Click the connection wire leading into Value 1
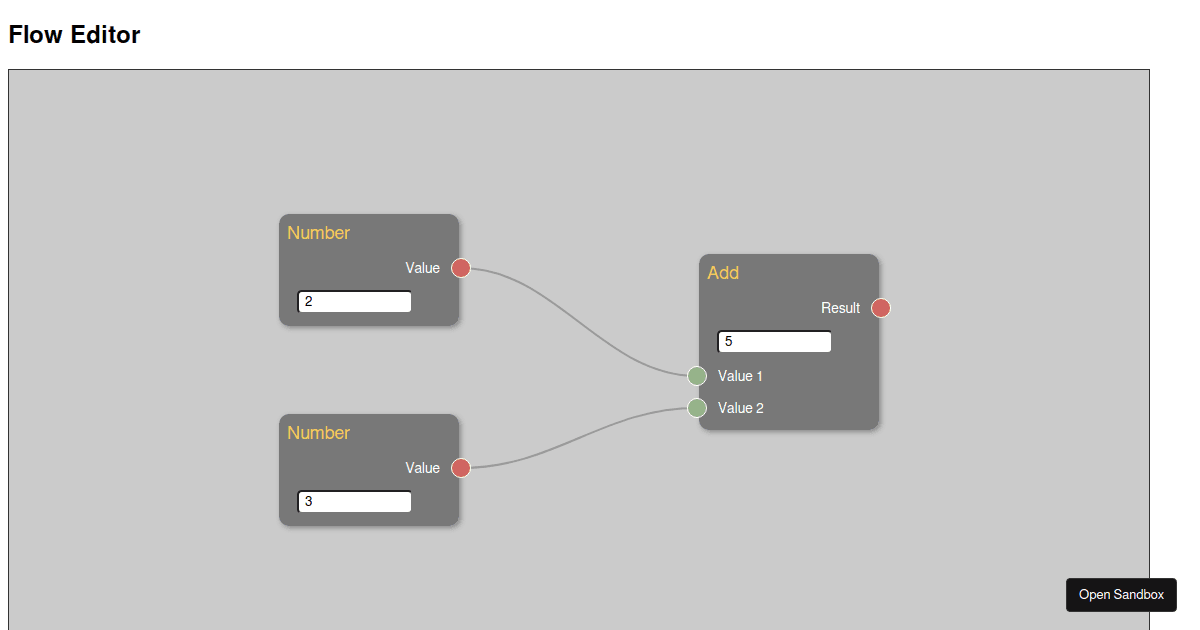 click(x=579, y=320)
